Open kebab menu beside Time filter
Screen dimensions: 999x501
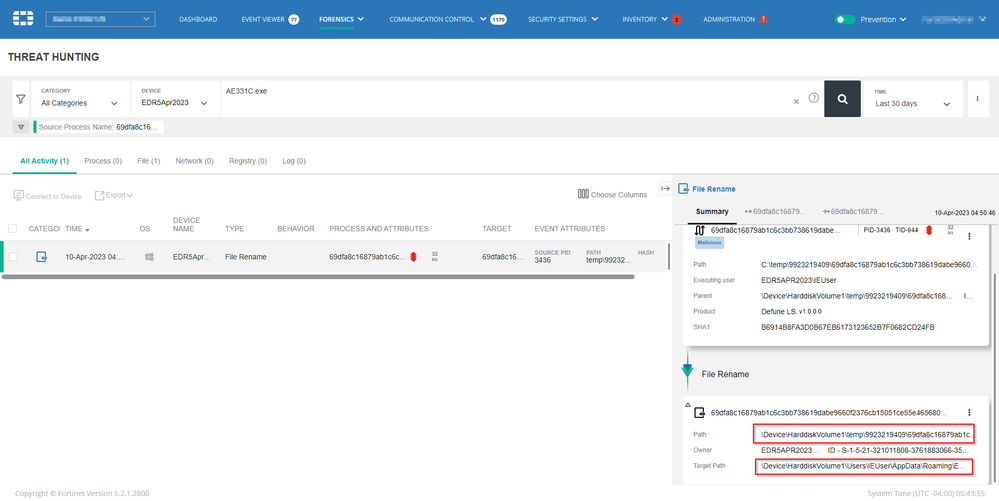977,99
